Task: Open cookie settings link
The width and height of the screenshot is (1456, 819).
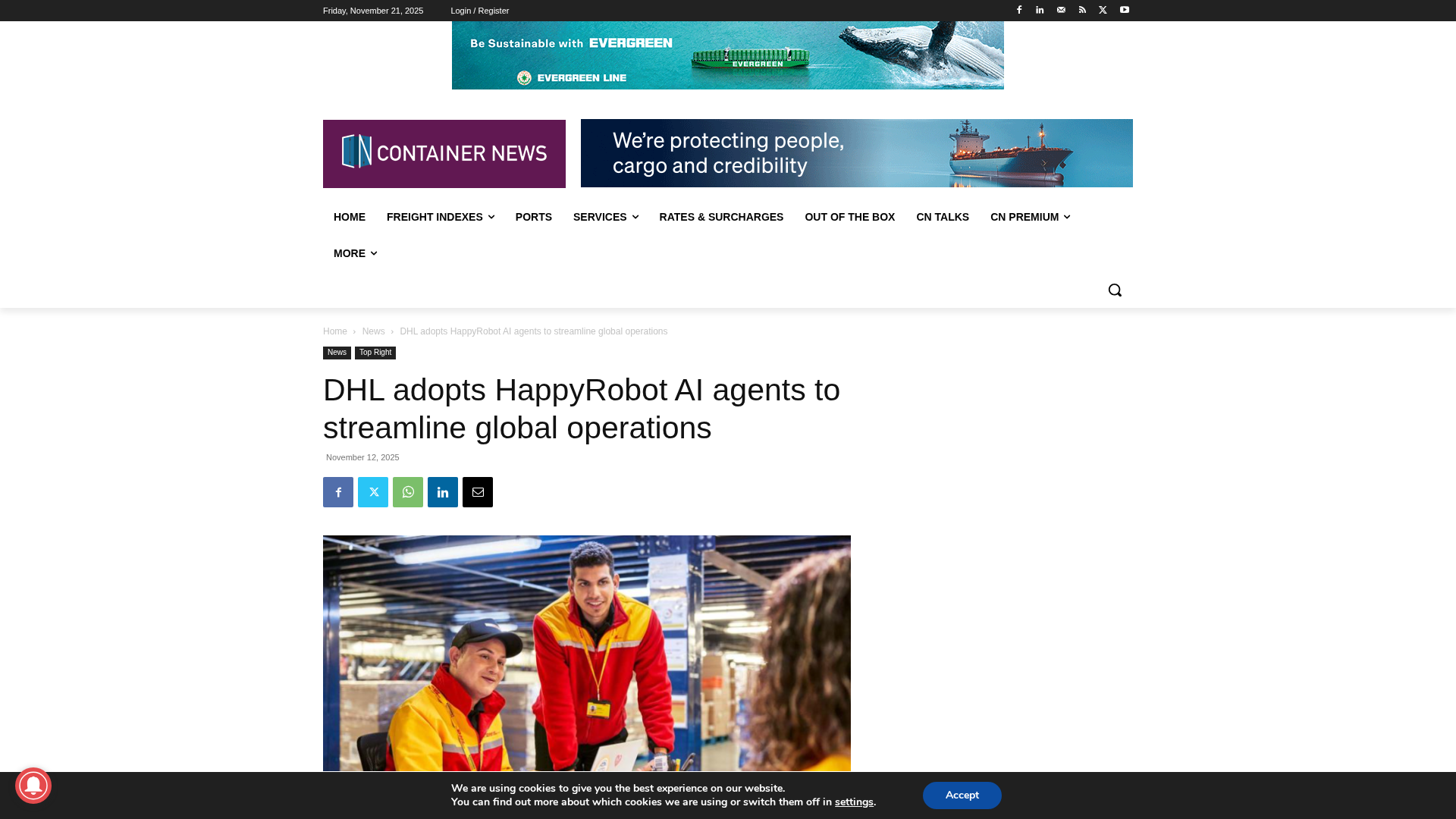Action: click(x=854, y=802)
